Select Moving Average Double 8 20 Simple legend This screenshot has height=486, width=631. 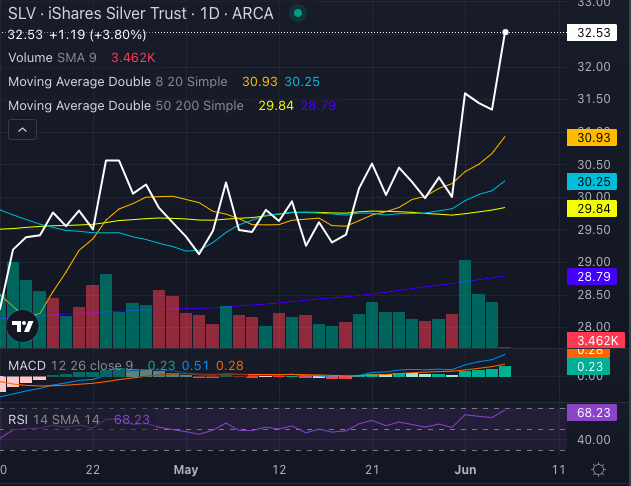coord(118,82)
